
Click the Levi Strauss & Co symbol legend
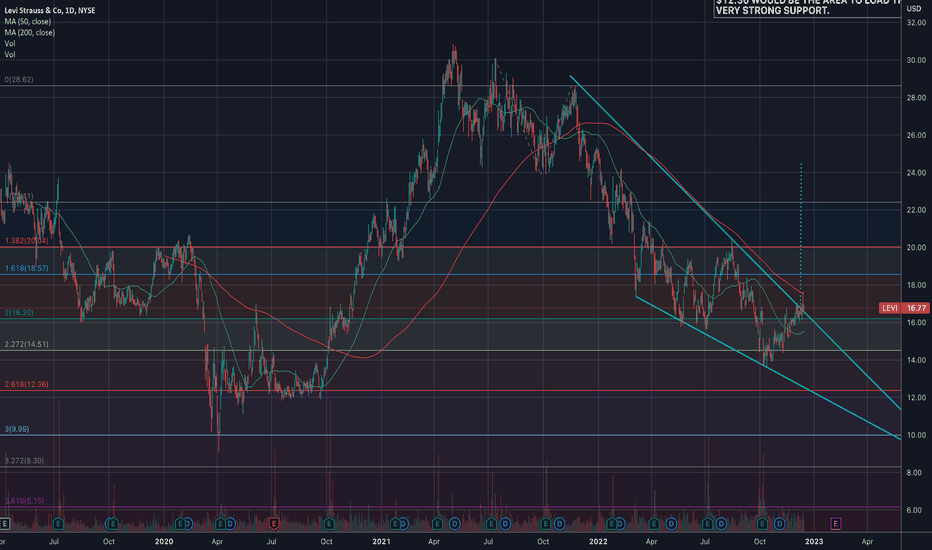click(x=49, y=10)
